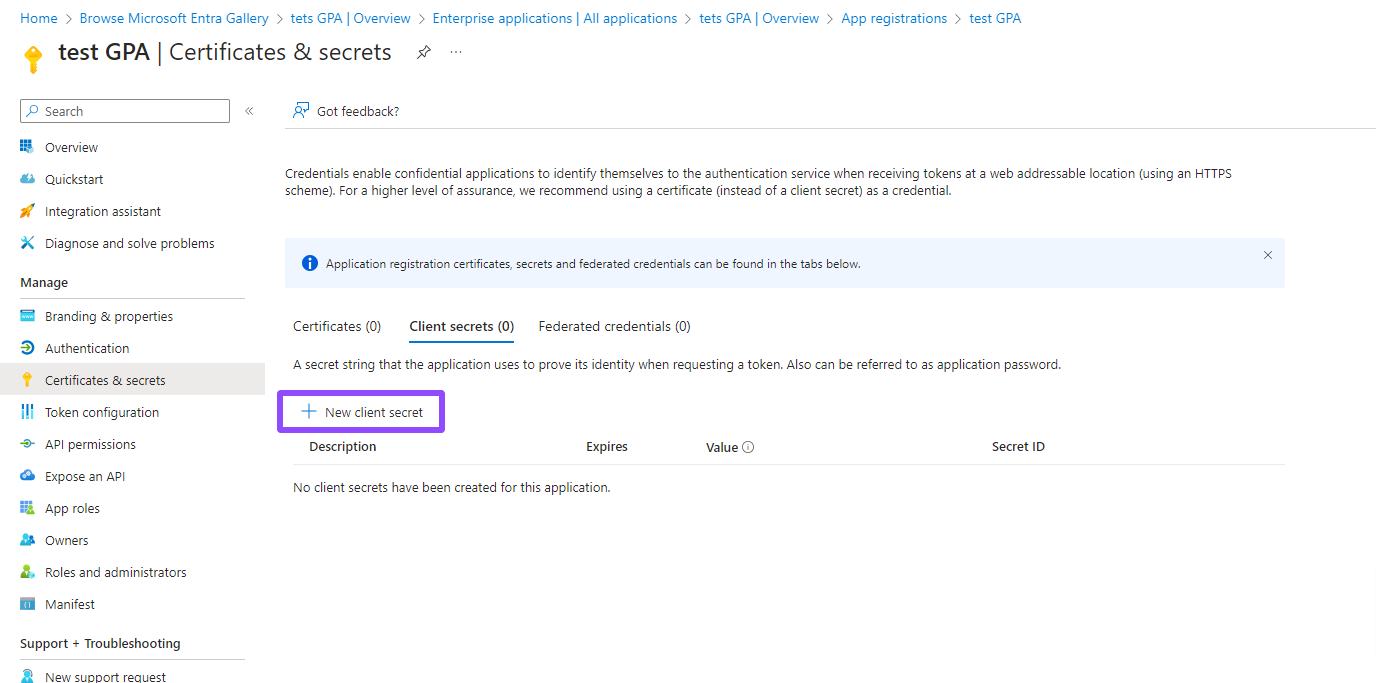Click the API permissions icon
1376x683 pixels.
point(27,444)
